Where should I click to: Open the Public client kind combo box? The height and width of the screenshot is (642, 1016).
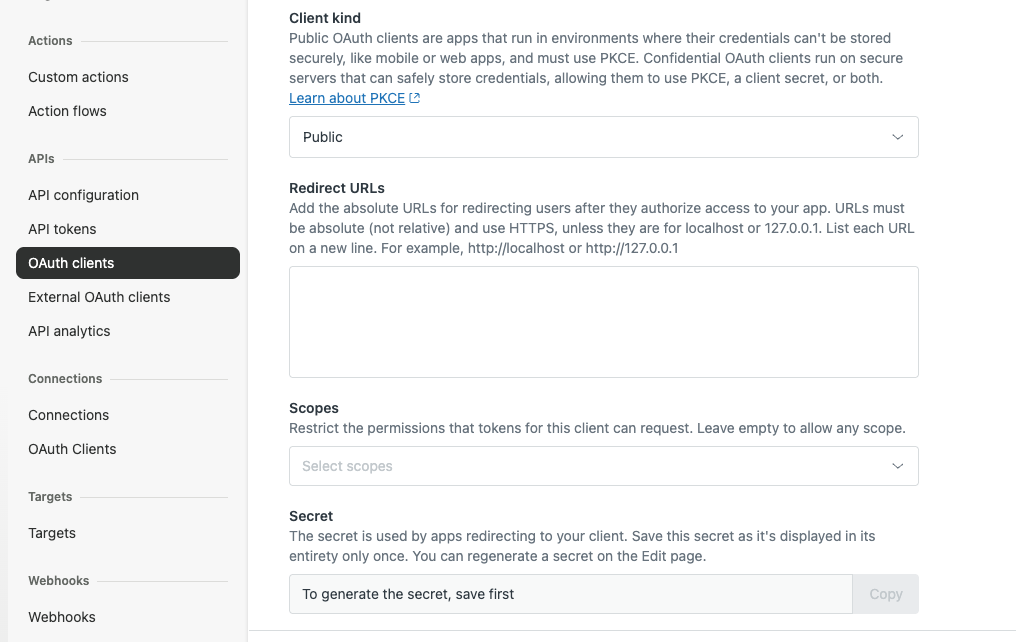(x=603, y=137)
